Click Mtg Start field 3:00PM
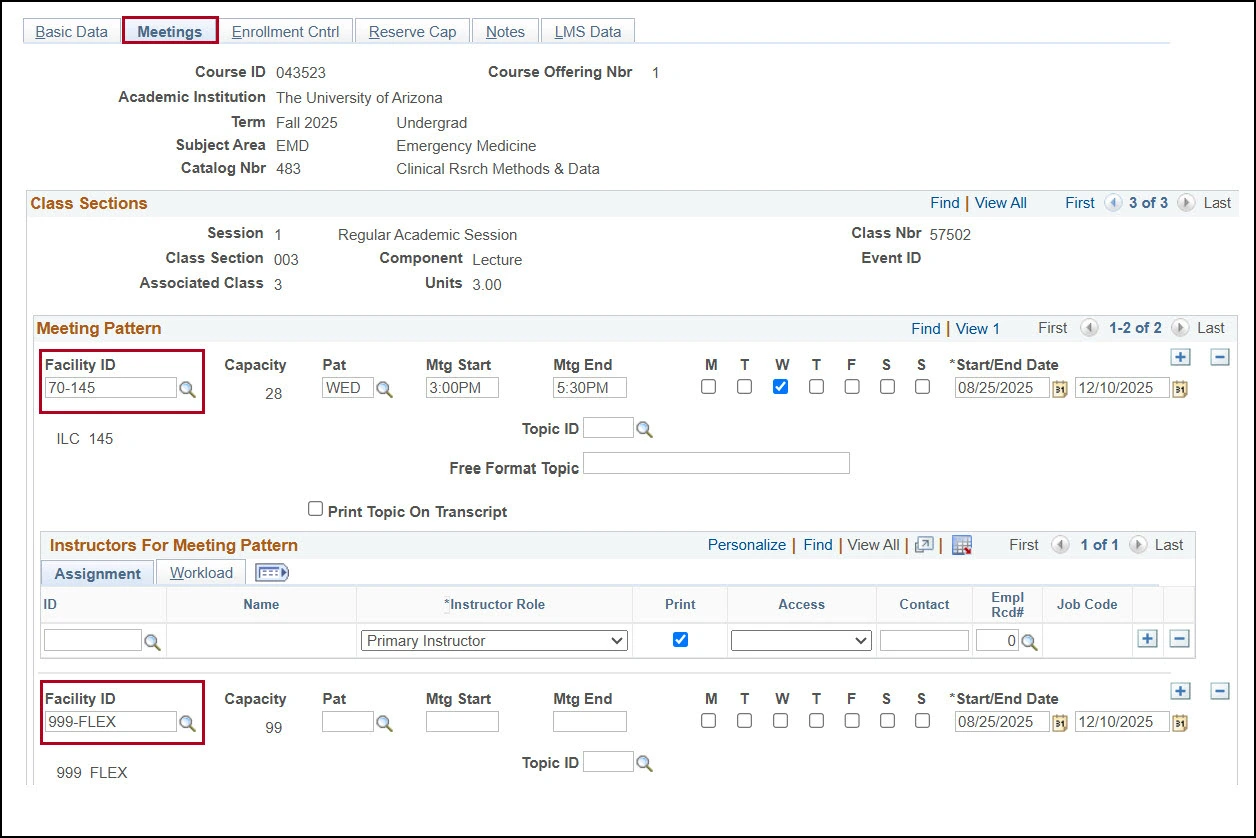Image resolution: width=1256 pixels, height=838 pixels. click(x=462, y=388)
